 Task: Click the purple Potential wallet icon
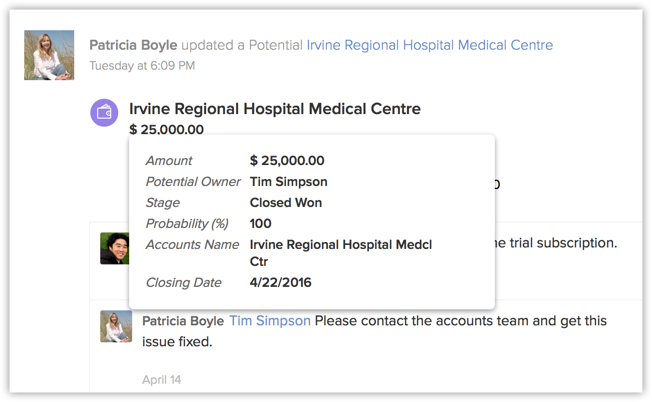pos(104,113)
